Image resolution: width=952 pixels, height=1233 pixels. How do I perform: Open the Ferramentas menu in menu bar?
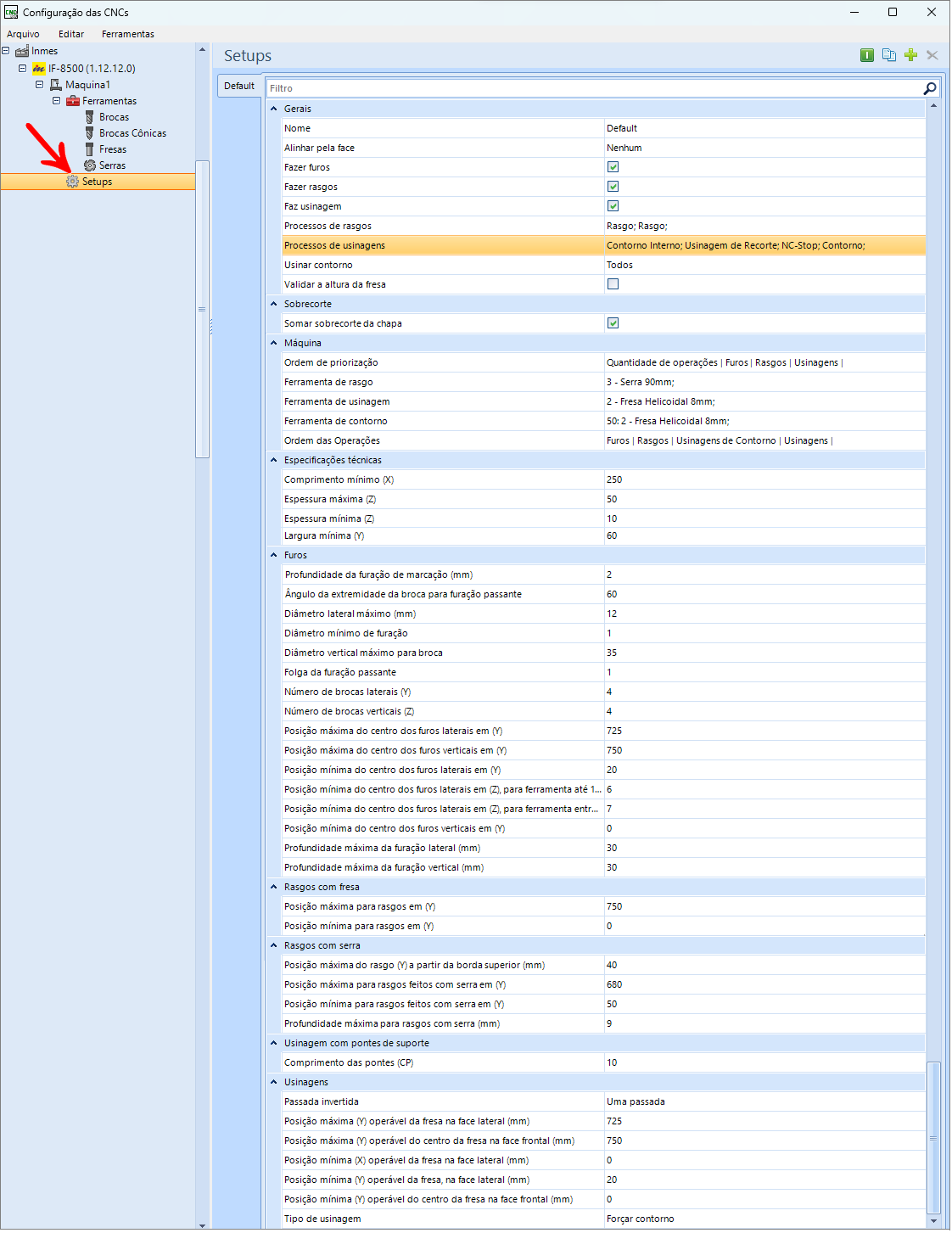[128, 34]
